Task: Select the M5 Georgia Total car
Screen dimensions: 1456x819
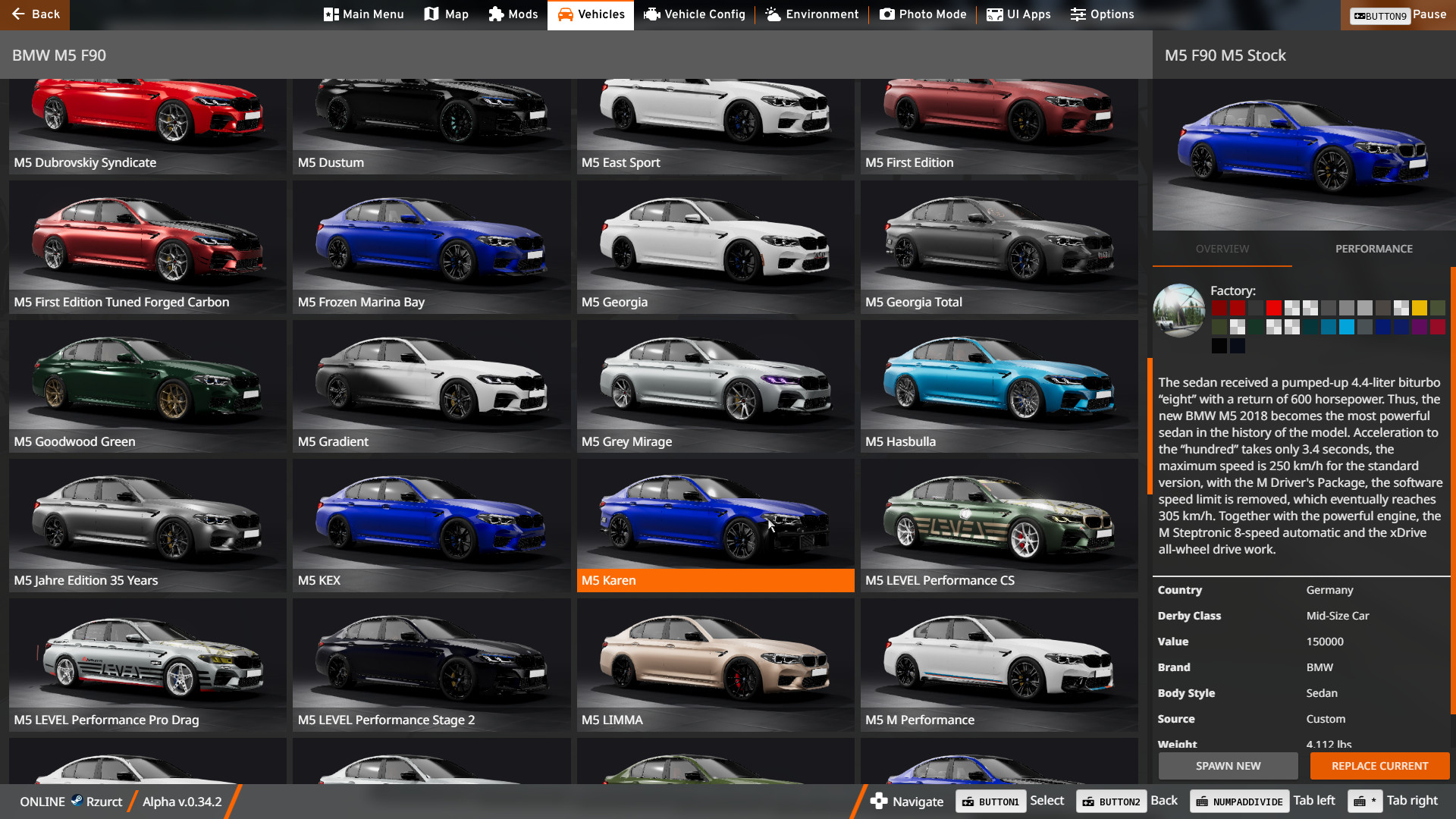Action: coord(999,247)
